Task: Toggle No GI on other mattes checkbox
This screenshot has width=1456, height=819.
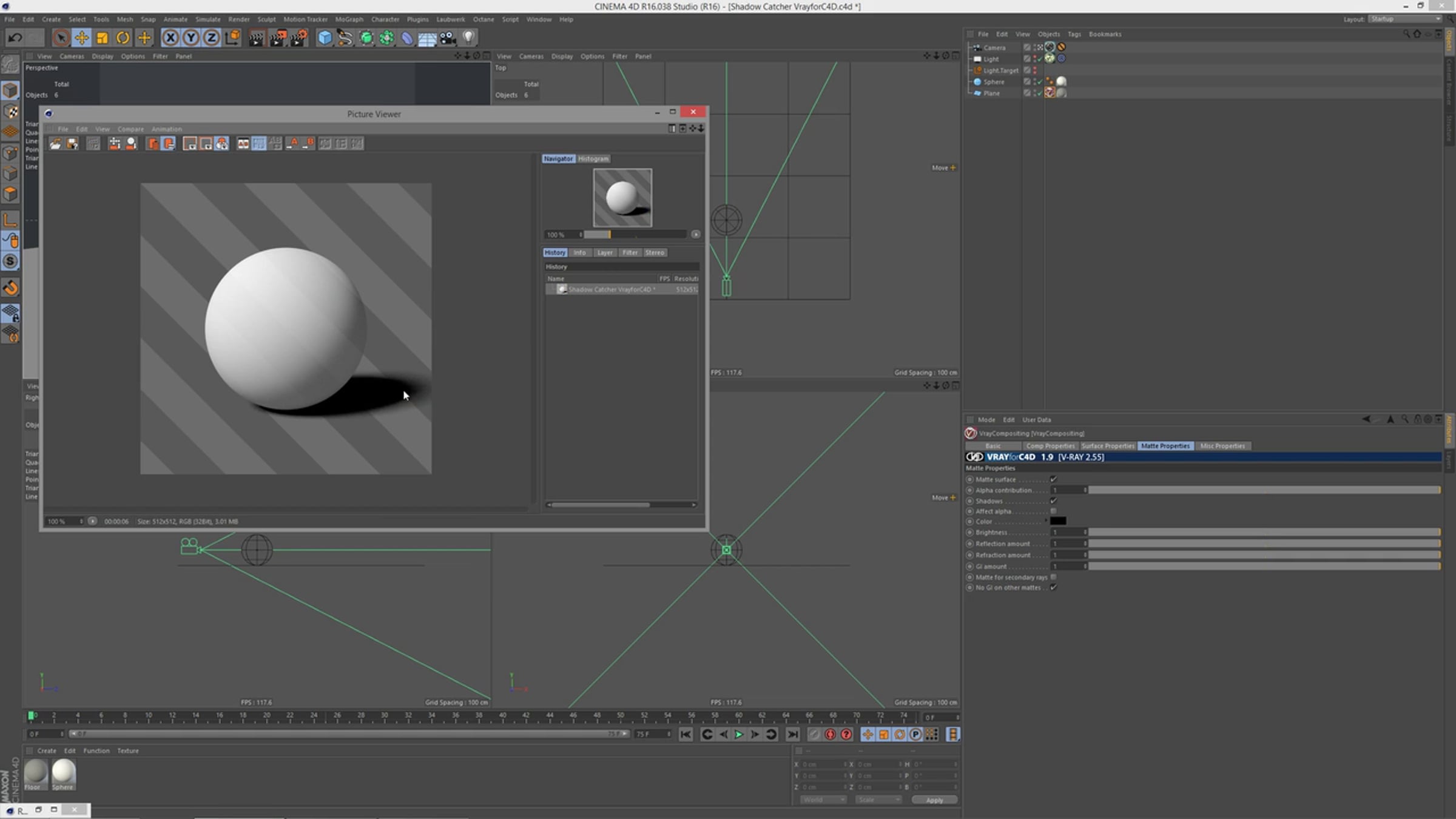Action: 1053,587
